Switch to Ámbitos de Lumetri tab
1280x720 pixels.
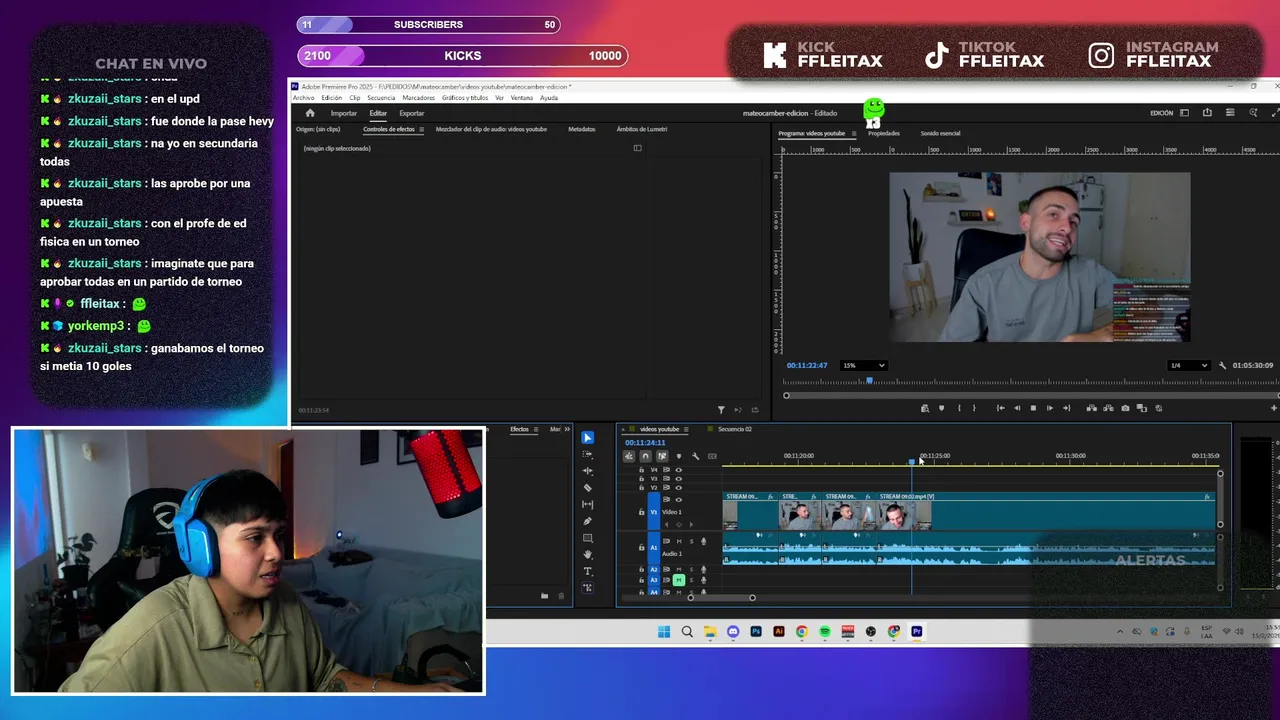pyautogui.click(x=642, y=129)
